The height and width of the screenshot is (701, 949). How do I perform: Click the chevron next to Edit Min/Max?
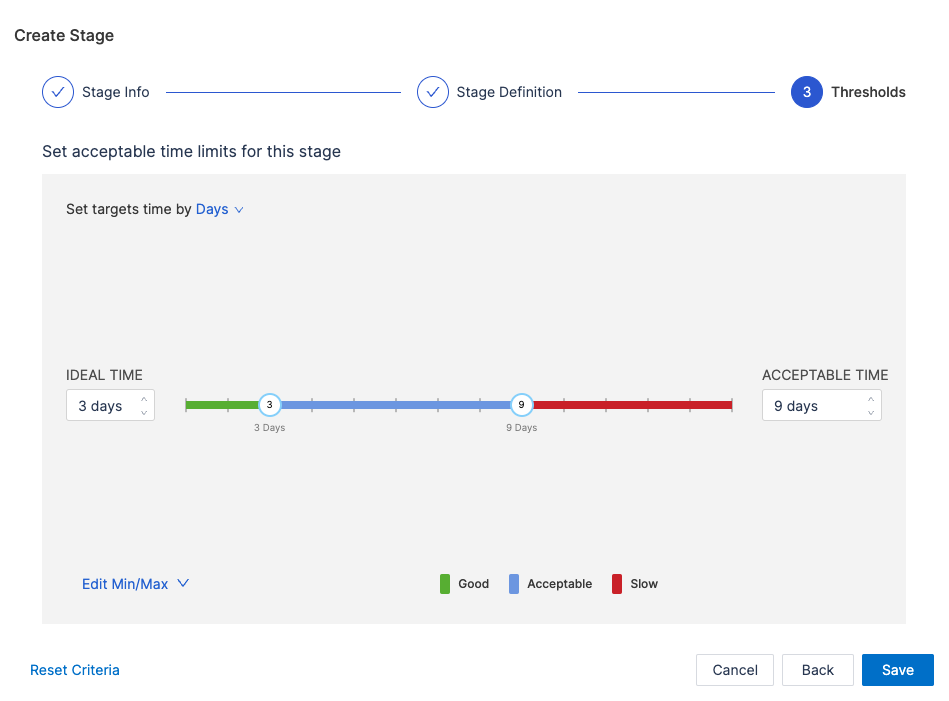[183, 584]
